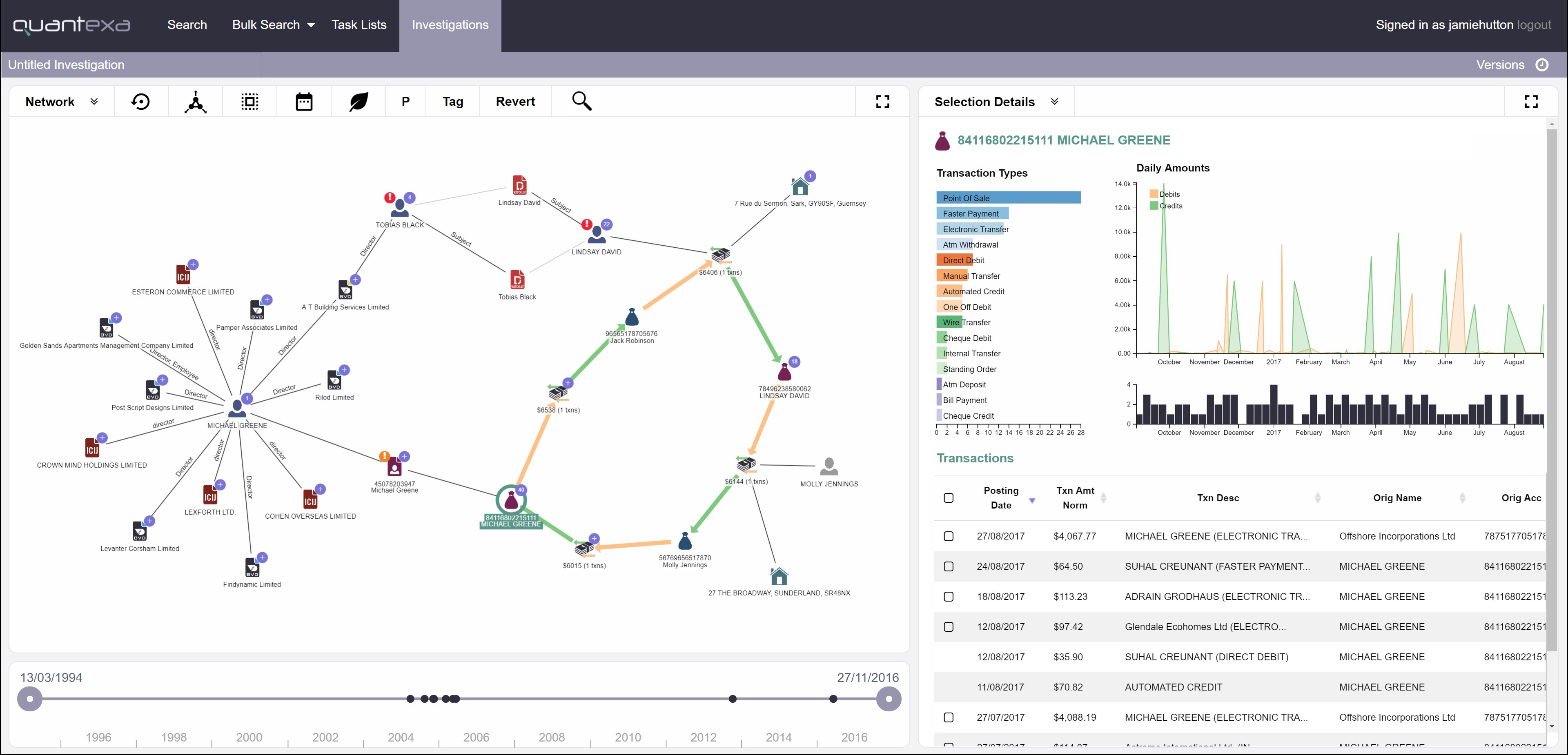Toggle the calendar/date filter icon
This screenshot has width=1568, height=755.
303,101
